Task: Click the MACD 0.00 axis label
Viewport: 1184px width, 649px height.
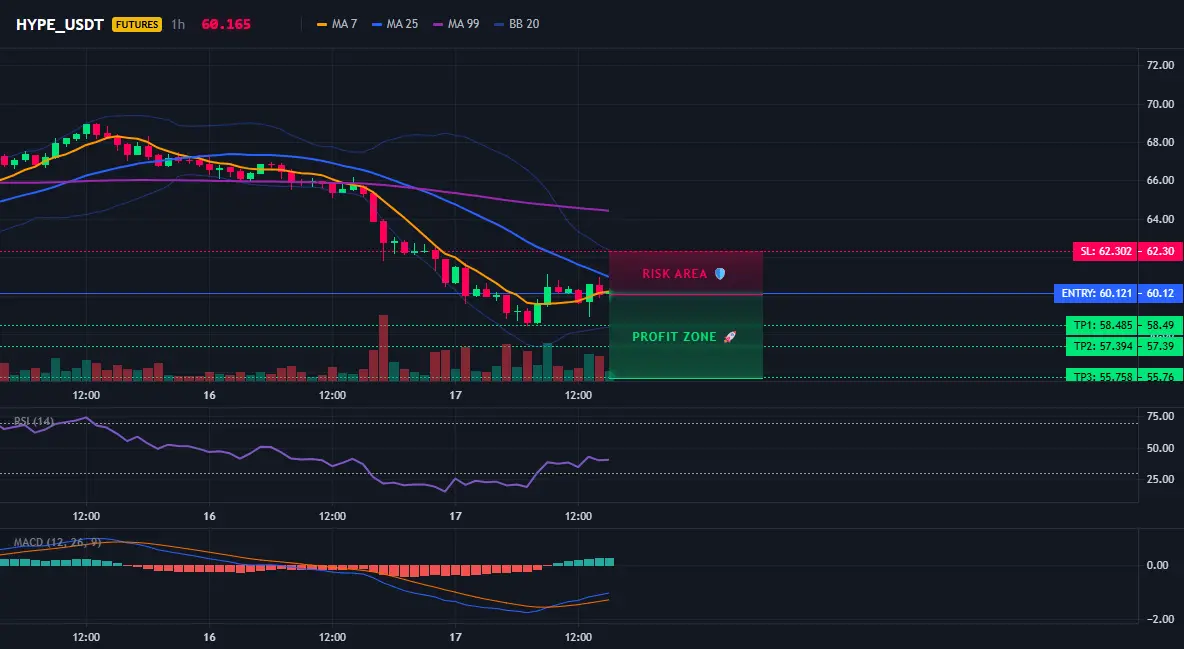Action: pos(1158,565)
